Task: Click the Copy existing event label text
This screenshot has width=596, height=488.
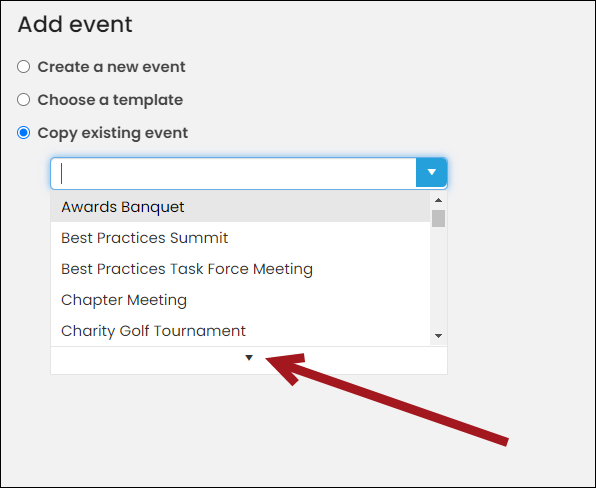Action: click(x=113, y=133)
